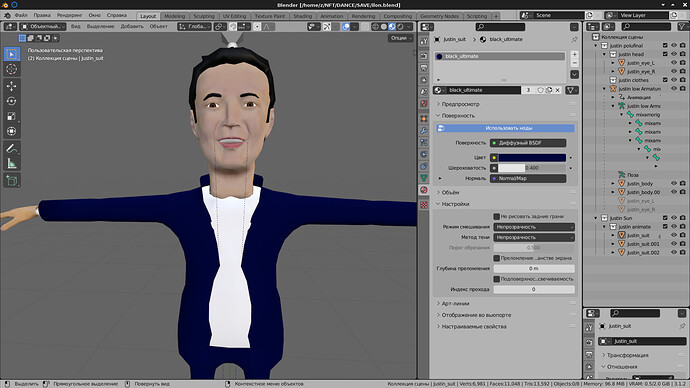The width and height of the screenshot is (690, 388).
Task: Open the Render properties tab icon
Action: click(x=424, y=56)
